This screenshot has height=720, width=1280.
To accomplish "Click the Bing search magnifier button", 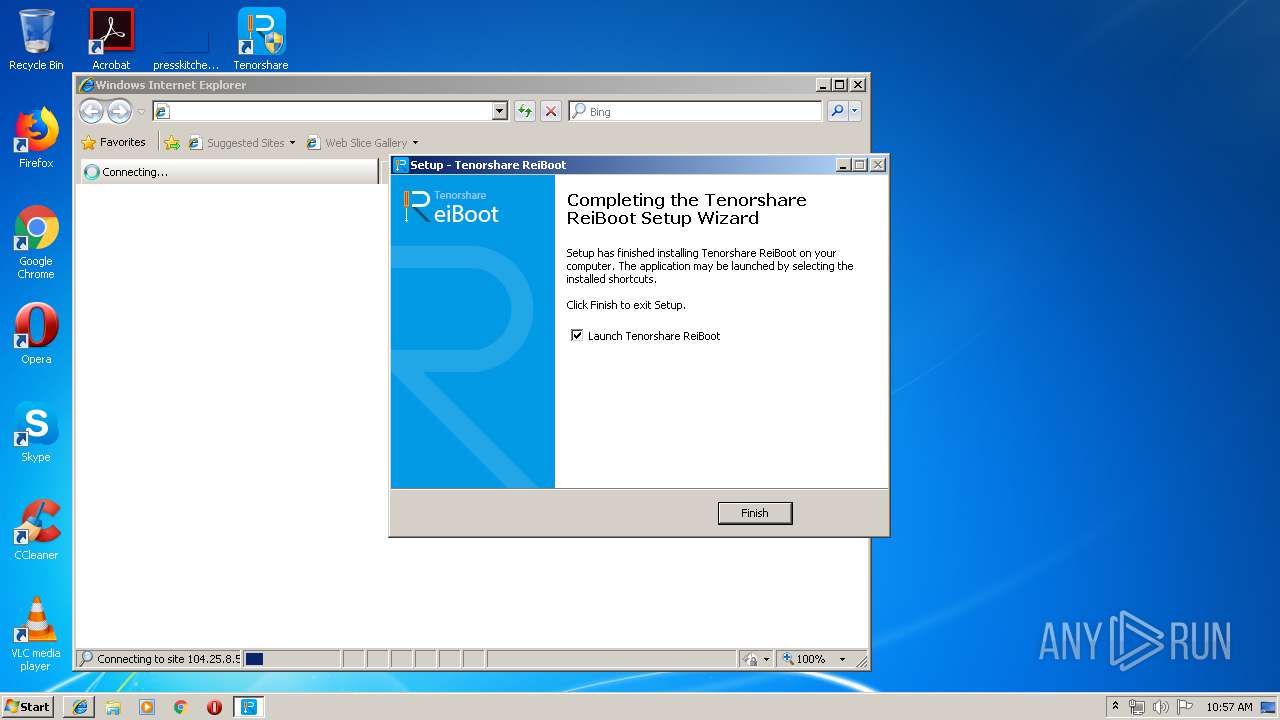I will [838, 111].
